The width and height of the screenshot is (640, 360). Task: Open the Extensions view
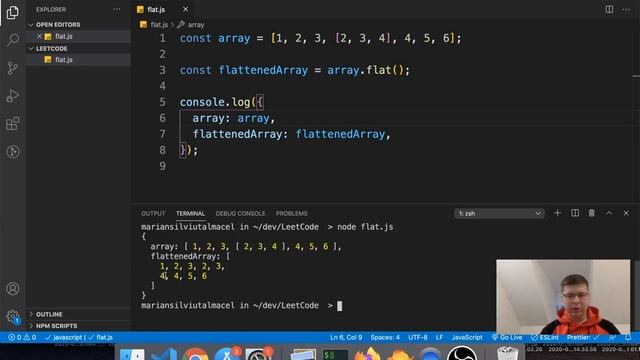[13, 124]
